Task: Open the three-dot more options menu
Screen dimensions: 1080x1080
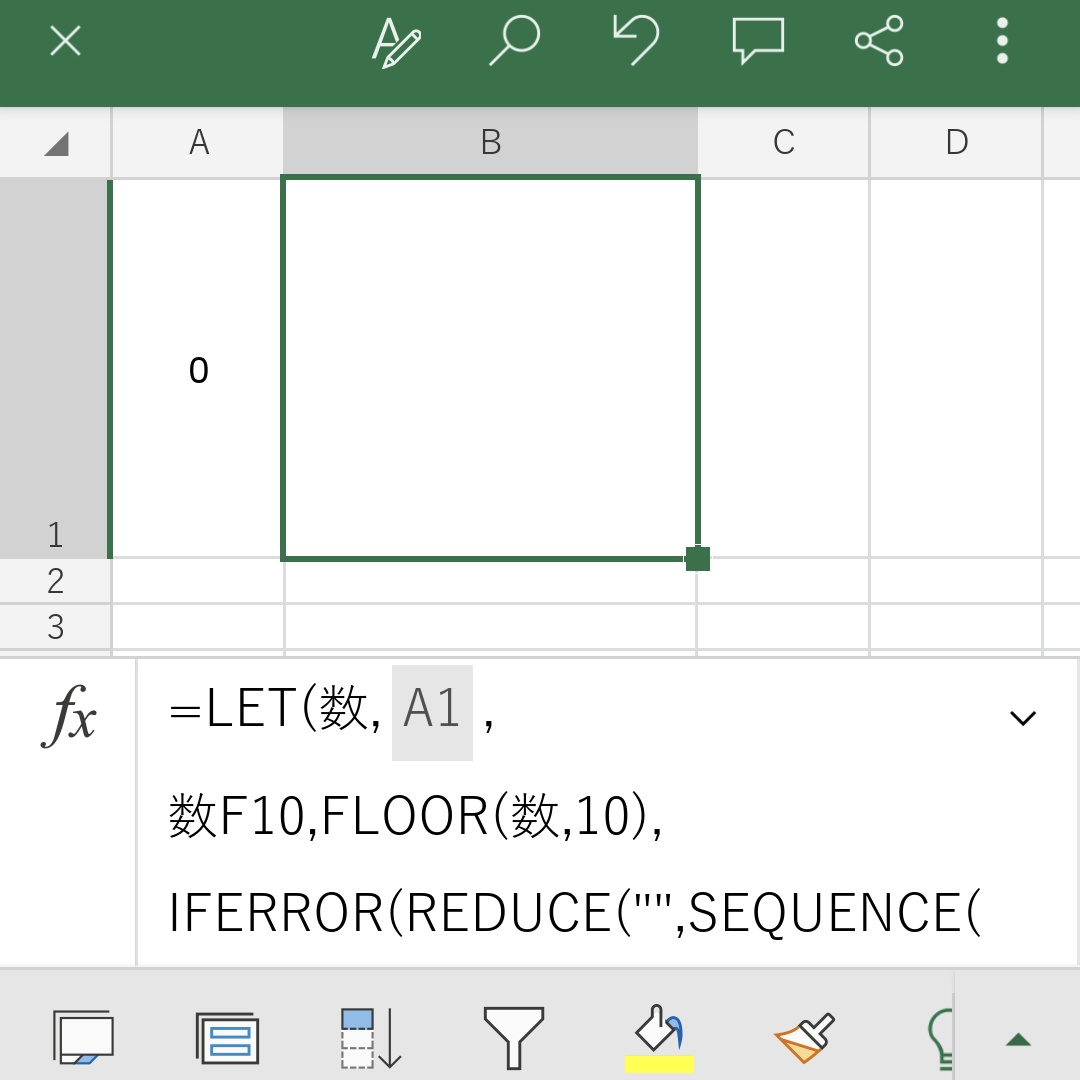Action: pos(1002,41)
